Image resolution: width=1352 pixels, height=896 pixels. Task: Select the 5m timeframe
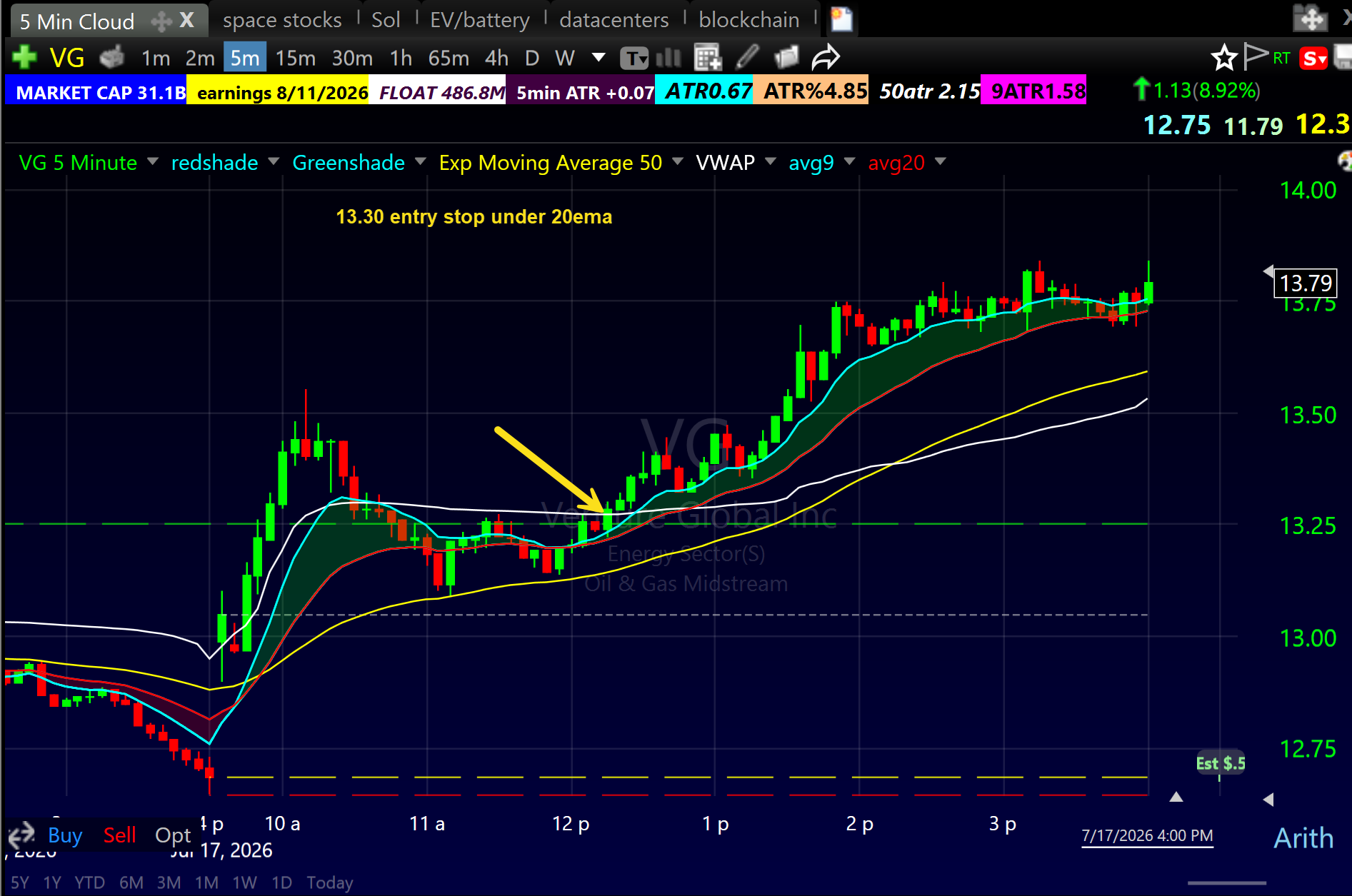click(245, 57)
